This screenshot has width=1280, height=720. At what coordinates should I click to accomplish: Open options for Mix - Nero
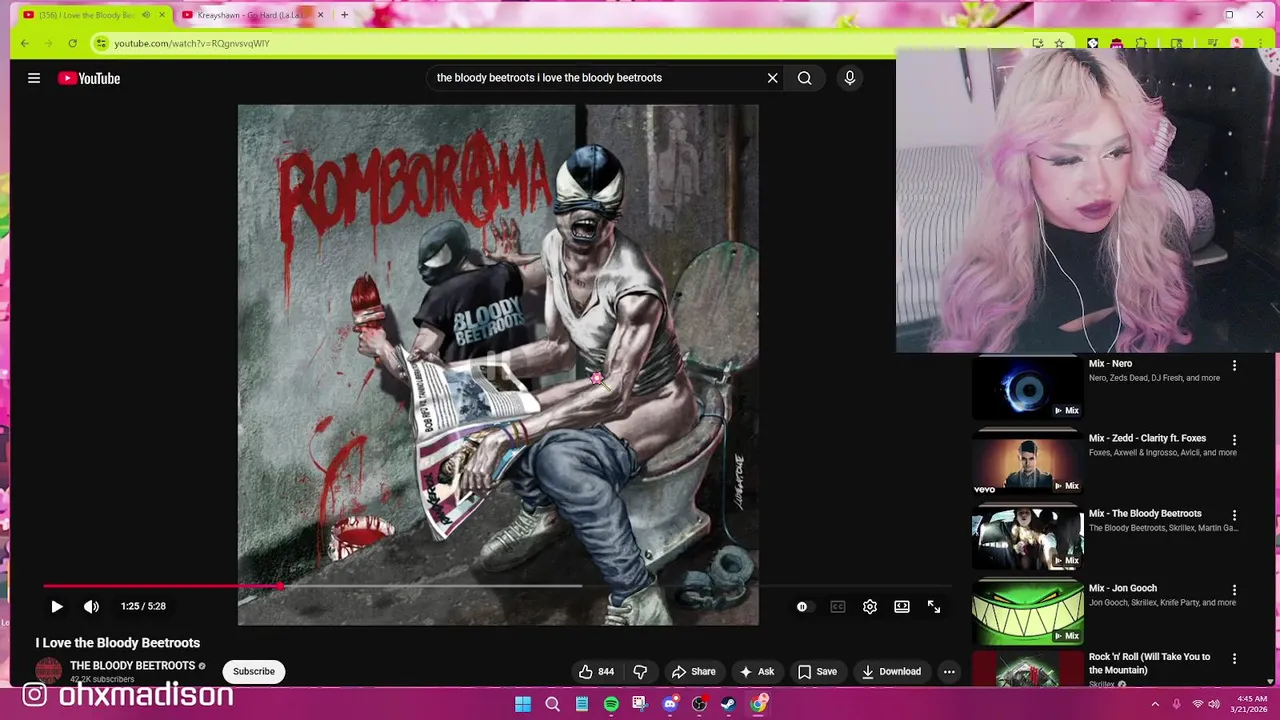pos(1234,365)
